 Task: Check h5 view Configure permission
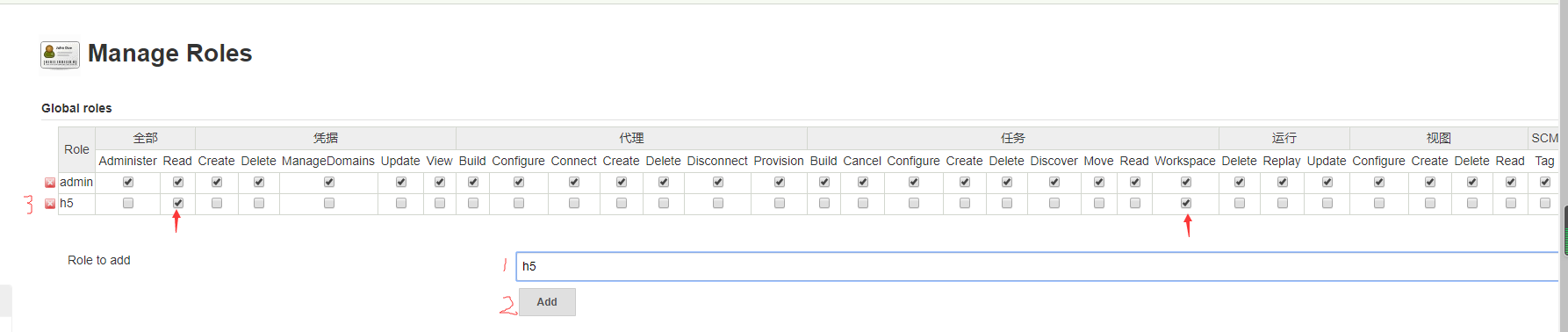point(1379,203)
